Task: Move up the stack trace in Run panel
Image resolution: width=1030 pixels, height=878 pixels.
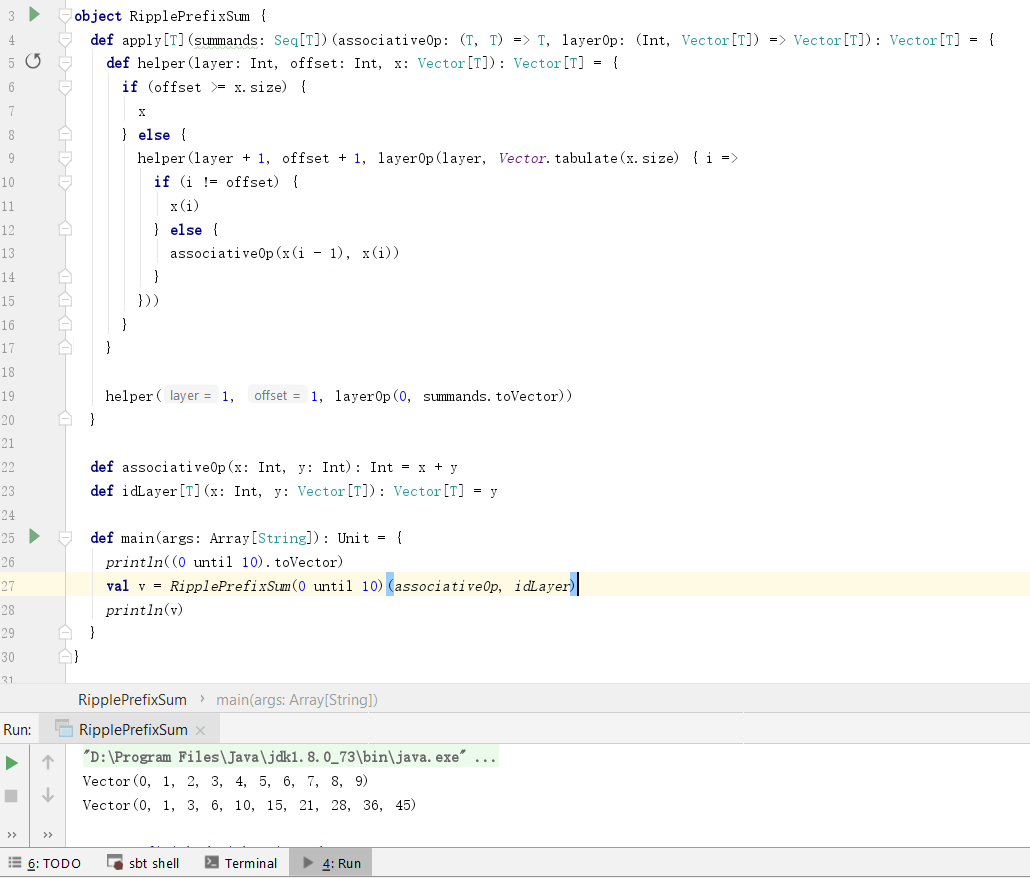Action: pyautogui.click(x=48, y=762)
